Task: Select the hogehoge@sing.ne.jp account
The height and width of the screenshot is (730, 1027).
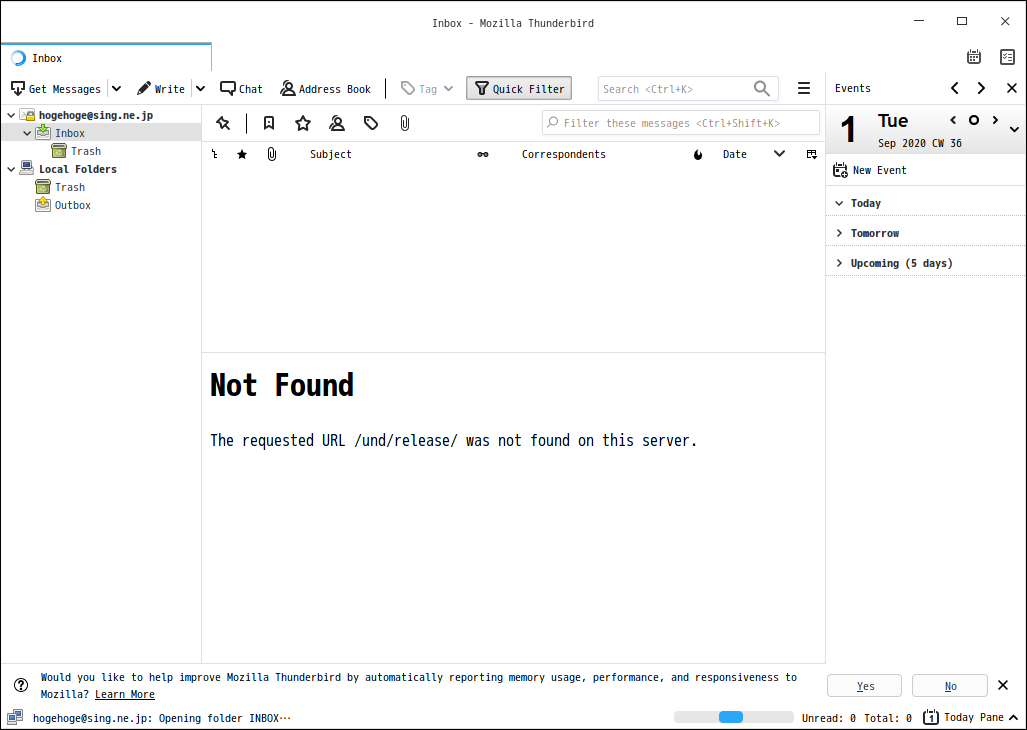Action: (96, 115)
